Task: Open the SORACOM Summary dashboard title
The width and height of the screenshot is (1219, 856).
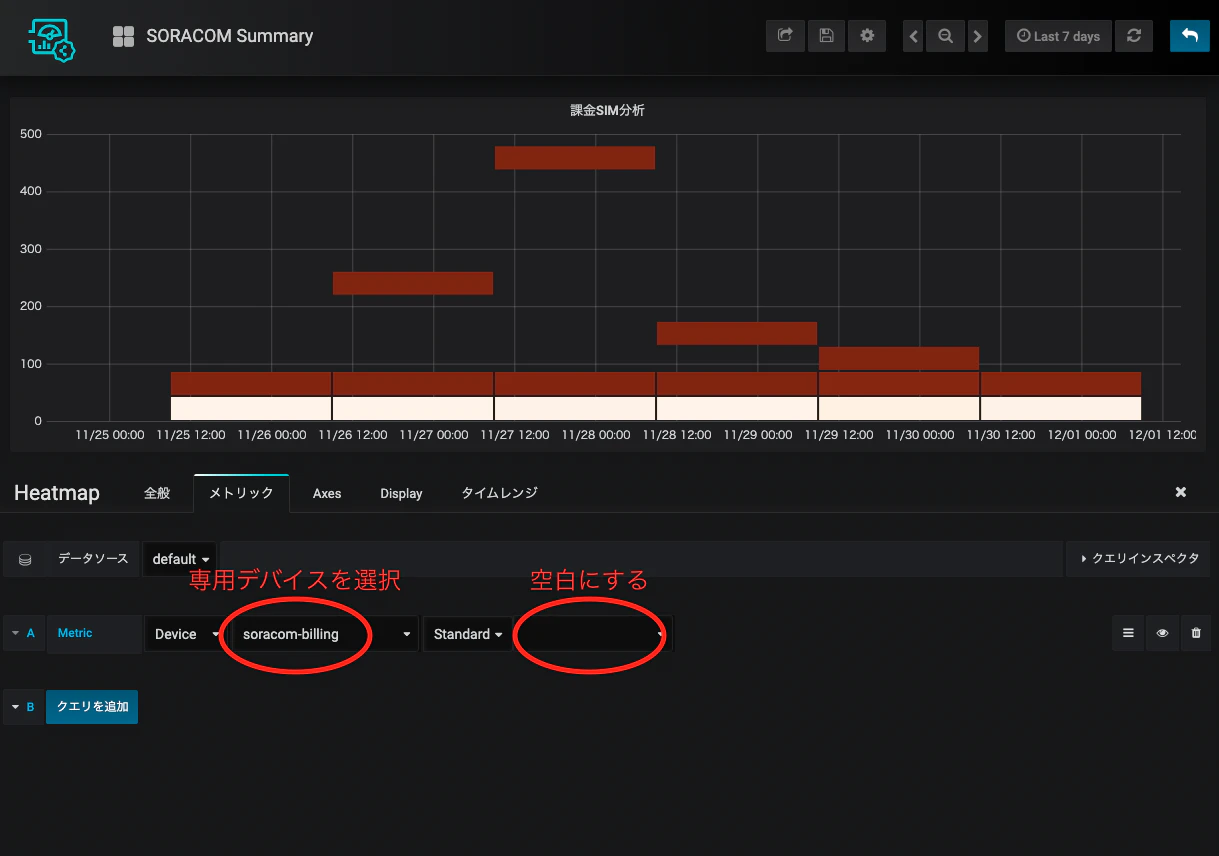Action: (x=229, y=36)
